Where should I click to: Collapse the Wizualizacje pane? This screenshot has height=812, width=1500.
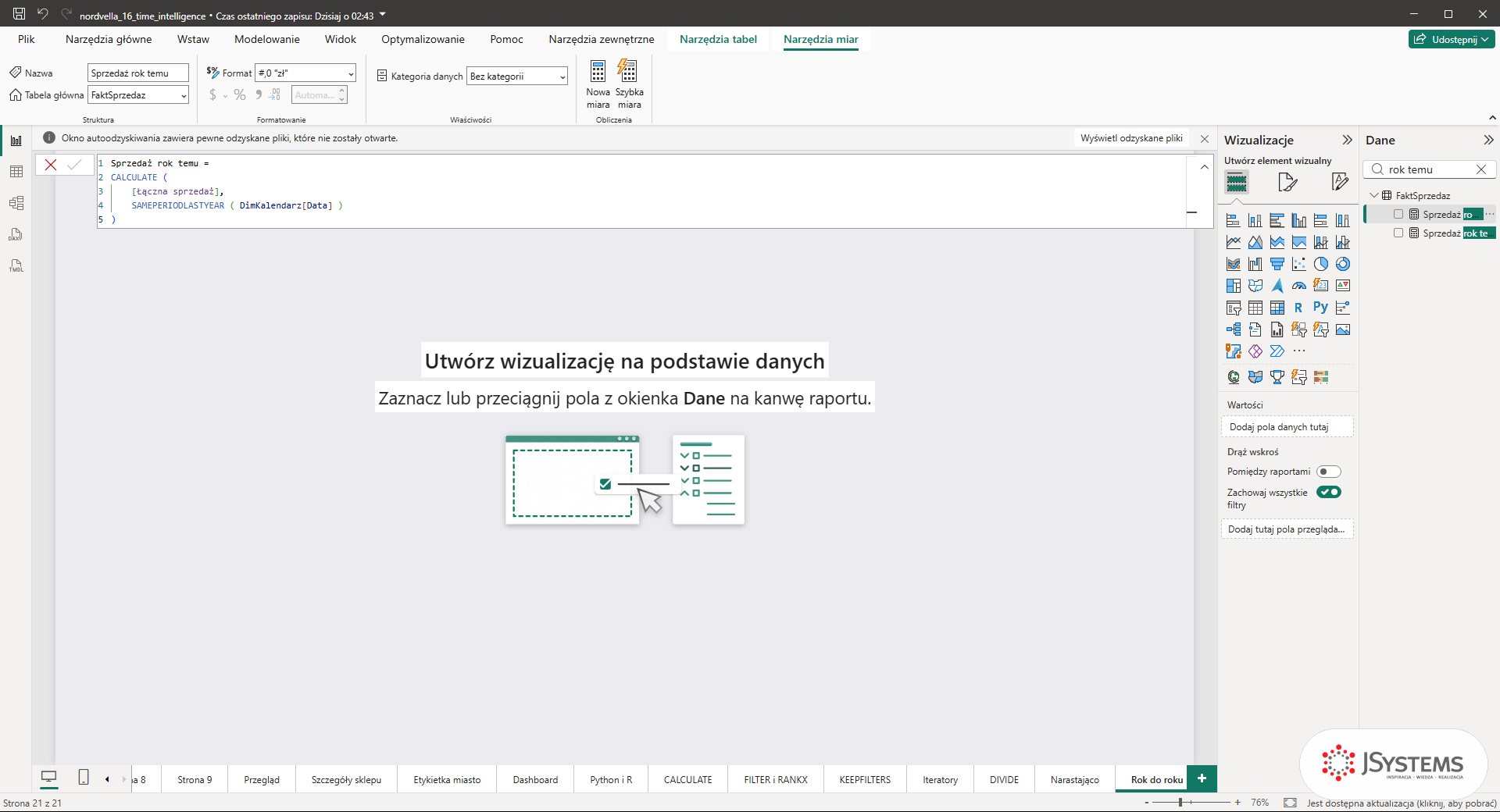(x=1347, y=140)
